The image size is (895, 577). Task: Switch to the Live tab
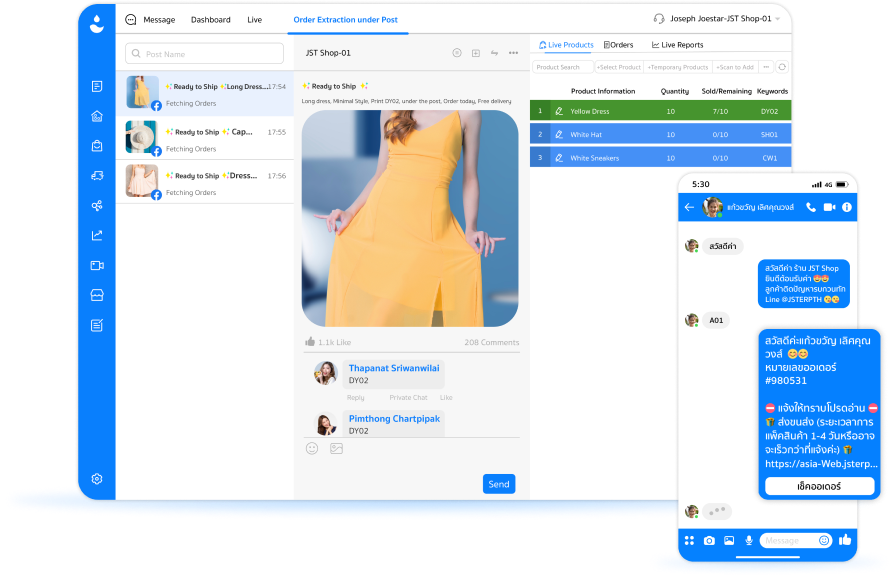point(255,20)
